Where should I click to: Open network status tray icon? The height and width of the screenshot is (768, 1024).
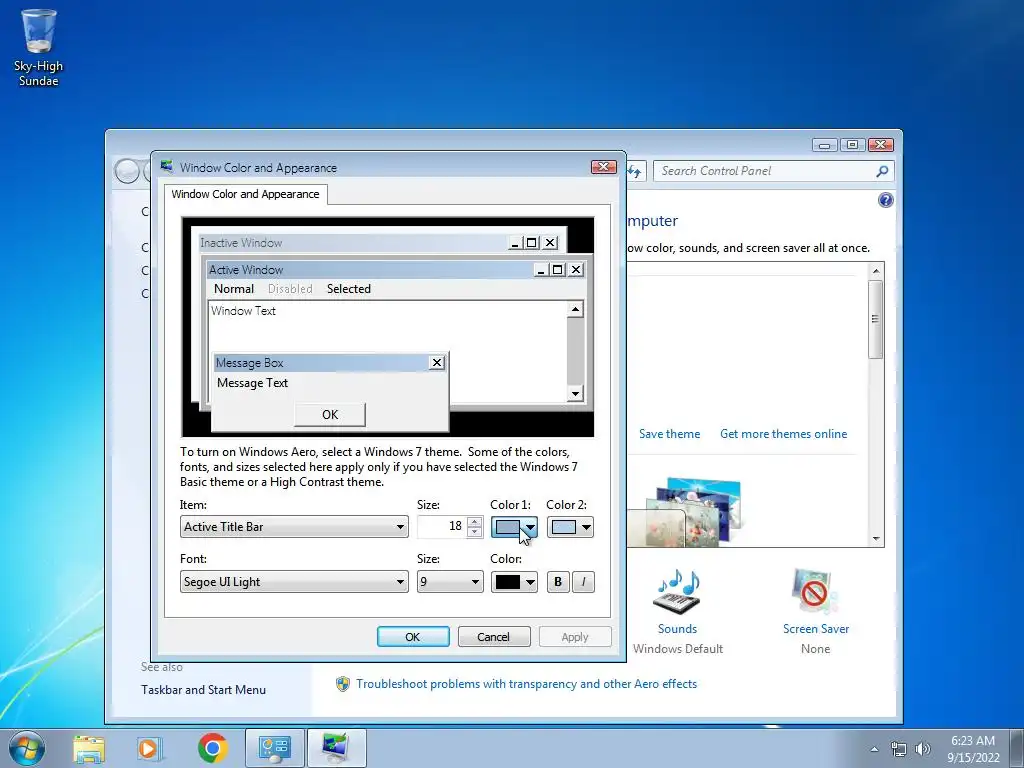point(899,749)
